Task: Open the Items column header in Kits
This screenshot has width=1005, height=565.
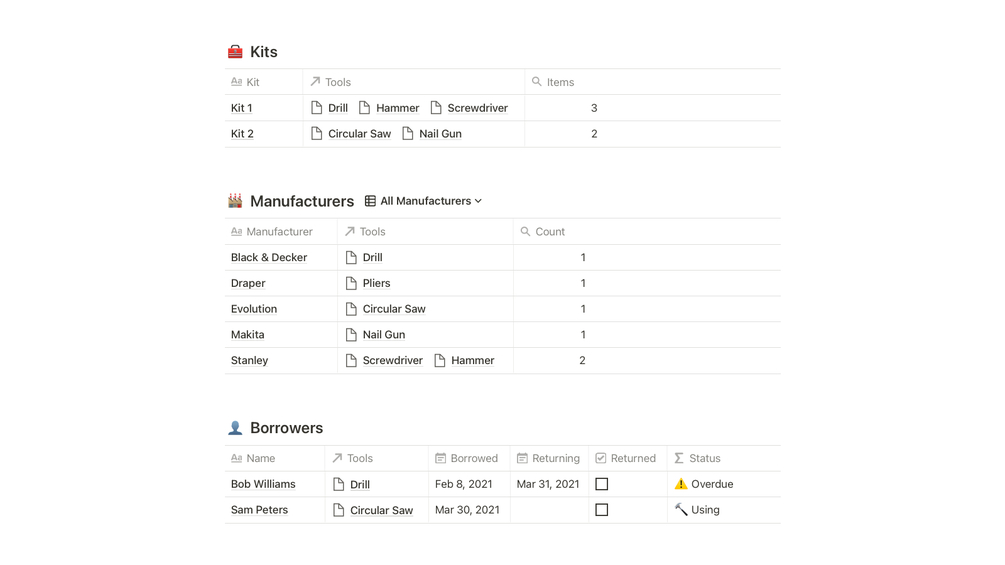Action: pos(560,82)
